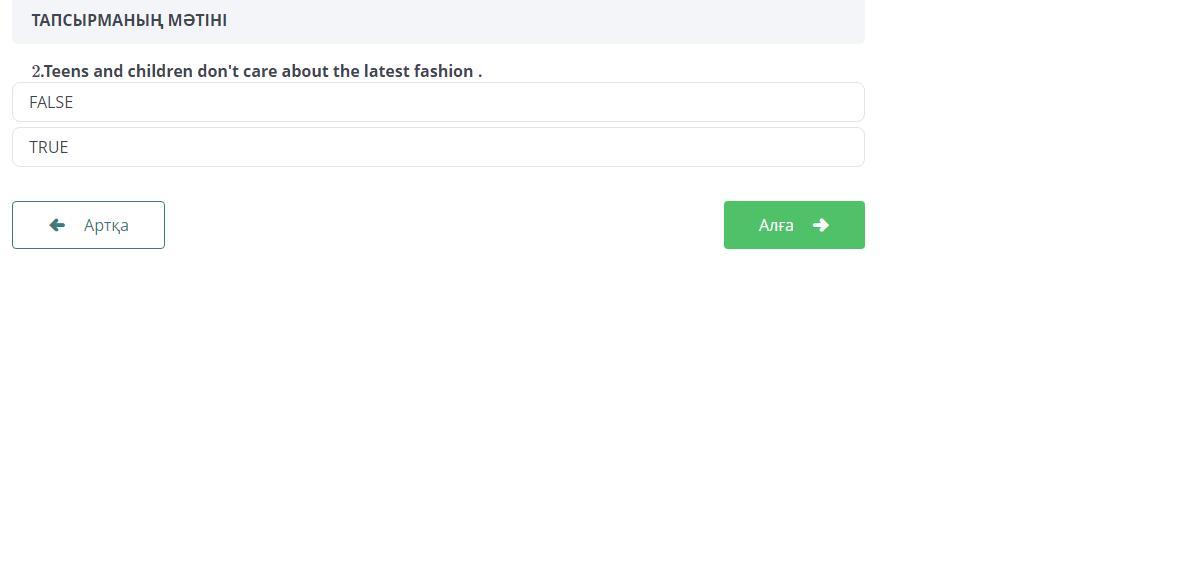
Task: Select the TRUE answer option
Action: coord(438,147)
